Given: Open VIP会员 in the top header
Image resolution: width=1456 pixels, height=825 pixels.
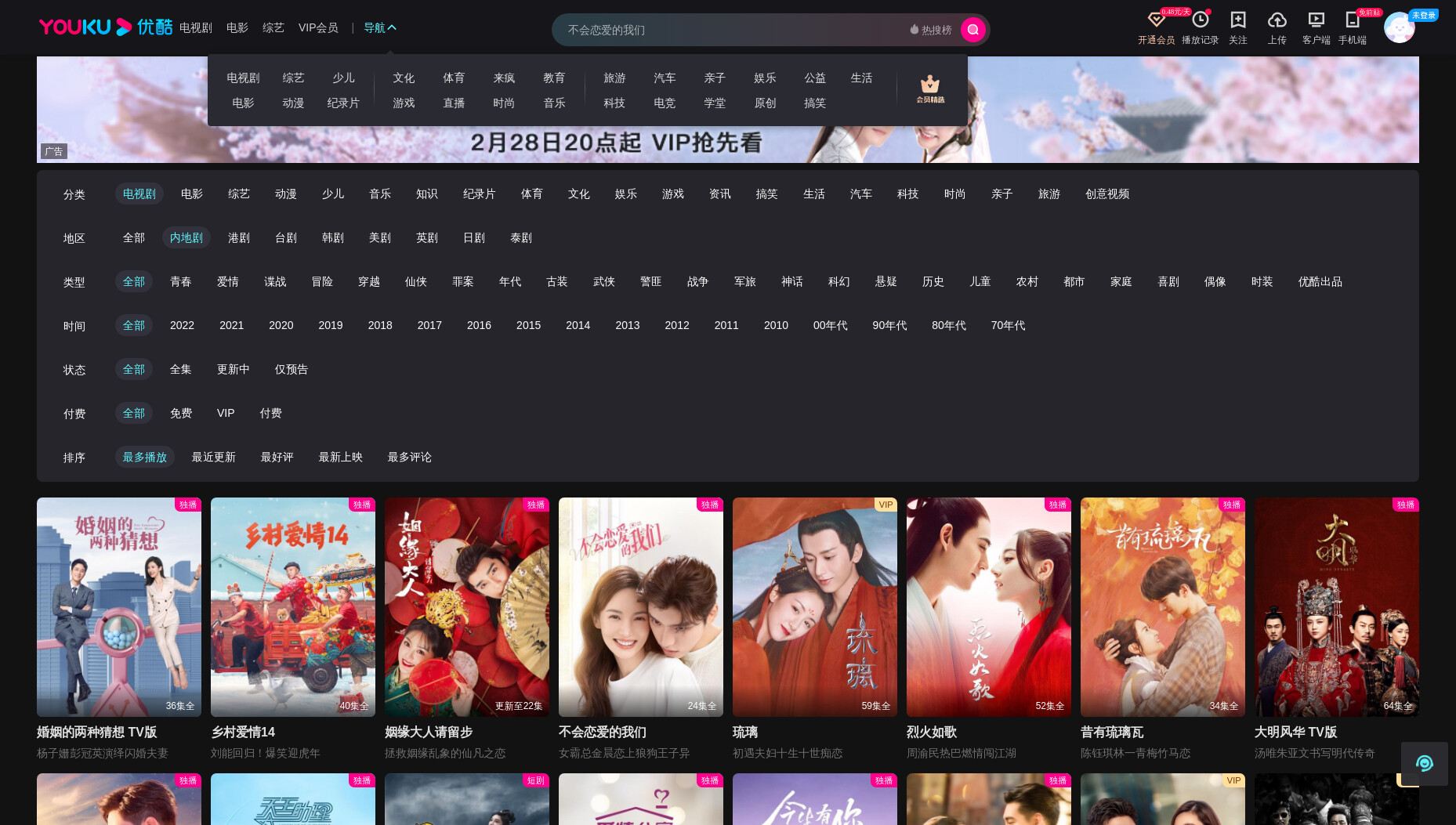Looking at the screenshot, I should coord(318,27).
